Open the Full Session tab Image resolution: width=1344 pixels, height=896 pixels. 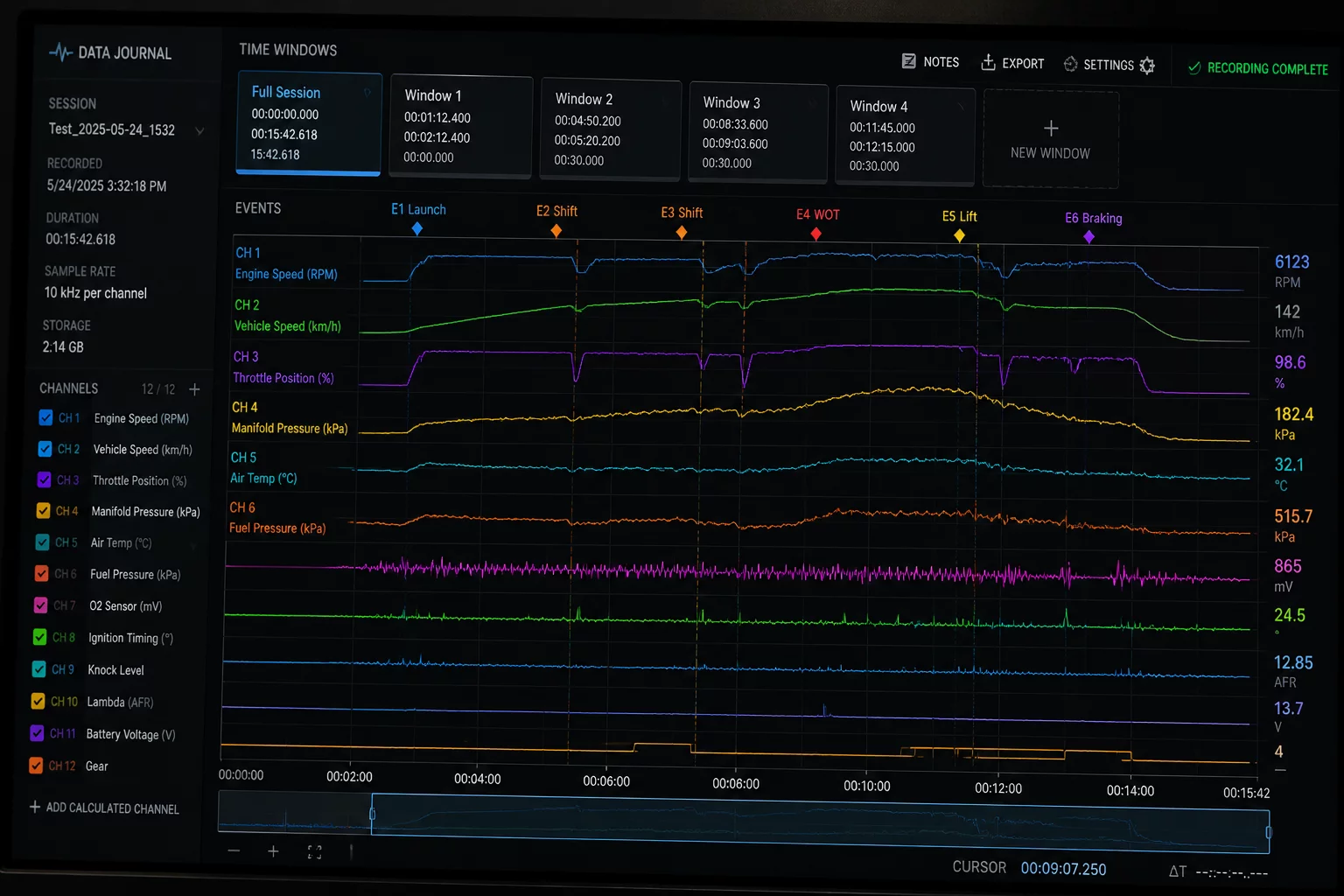[x=310, y=123]
